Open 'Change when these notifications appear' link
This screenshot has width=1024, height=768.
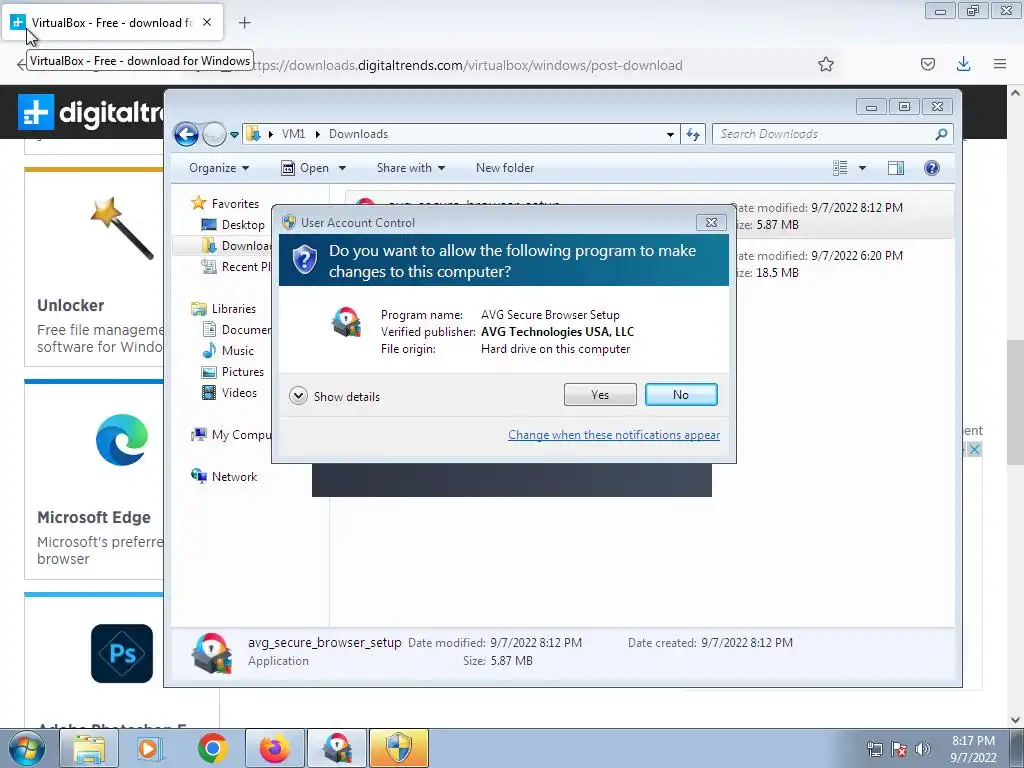click(614, 435)
